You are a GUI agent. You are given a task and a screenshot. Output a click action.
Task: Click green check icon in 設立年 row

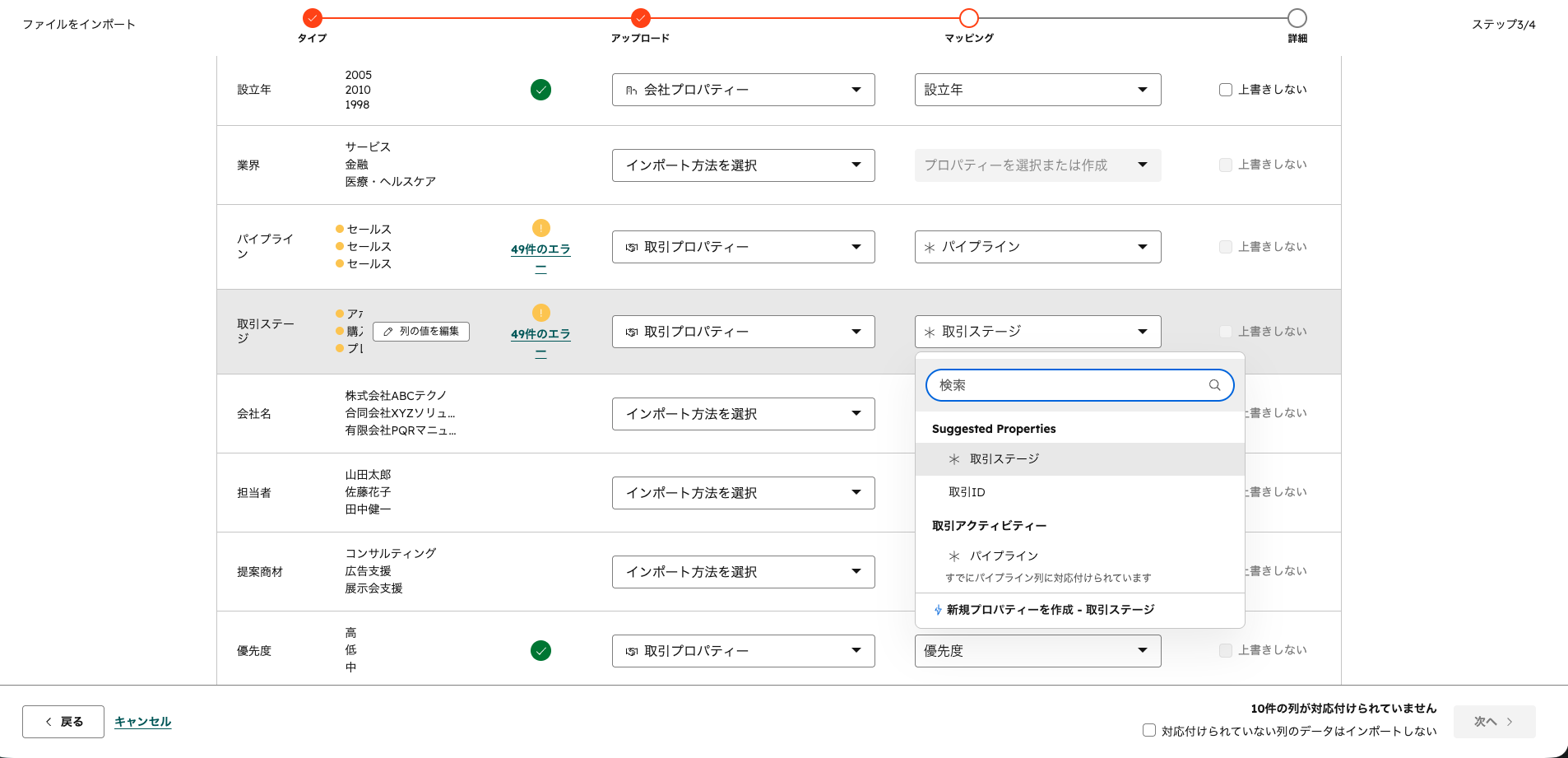tap(540, 90)
